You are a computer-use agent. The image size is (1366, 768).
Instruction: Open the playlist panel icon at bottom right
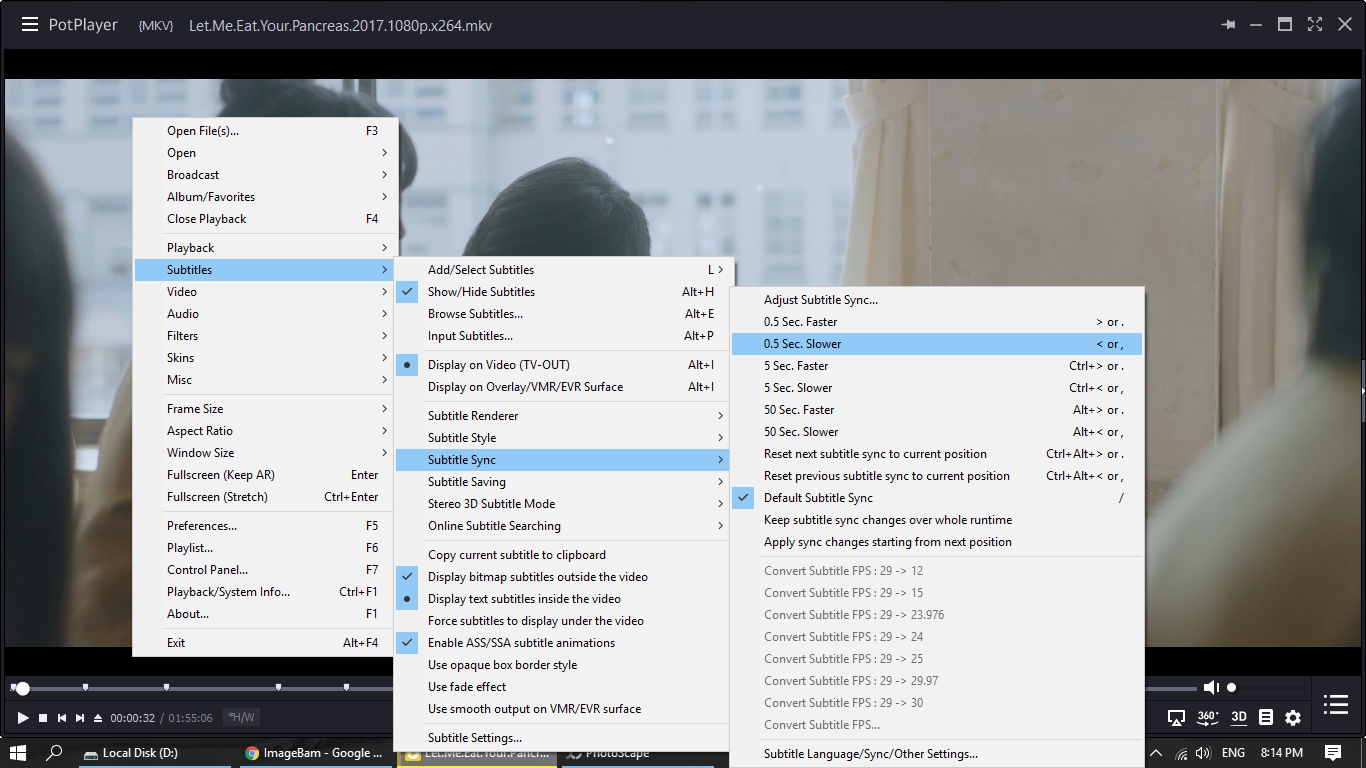point(1335,705)
